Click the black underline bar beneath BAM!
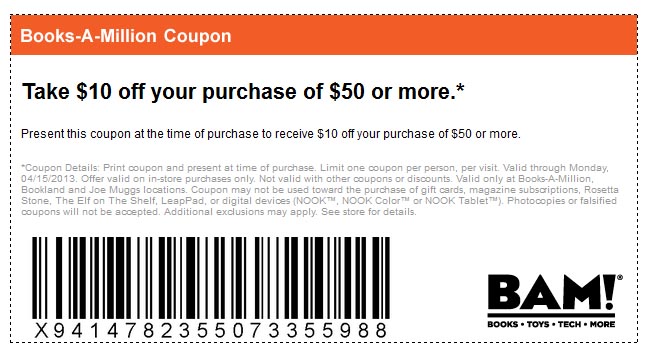 tap(551, 315)
